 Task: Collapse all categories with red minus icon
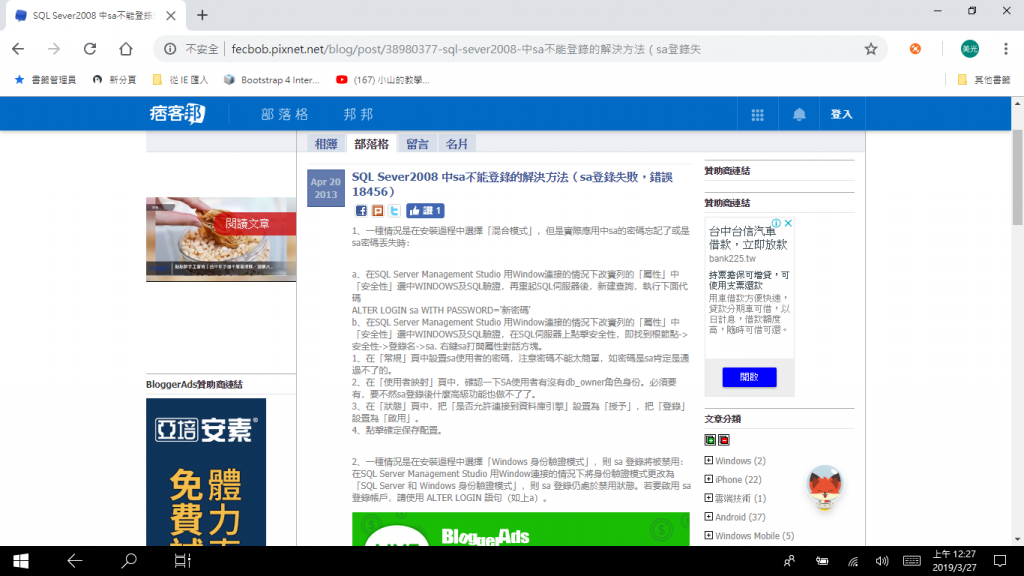click(724, 440)
